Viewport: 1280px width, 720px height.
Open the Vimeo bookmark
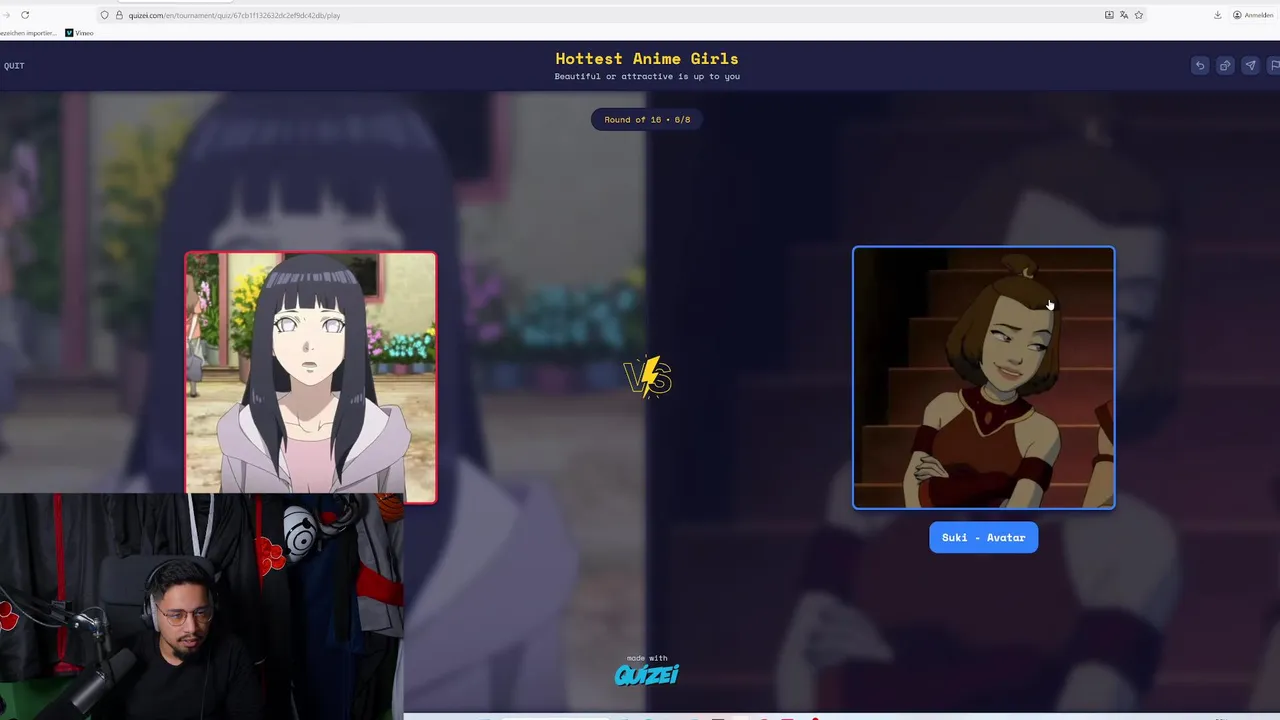pos(79,33)
